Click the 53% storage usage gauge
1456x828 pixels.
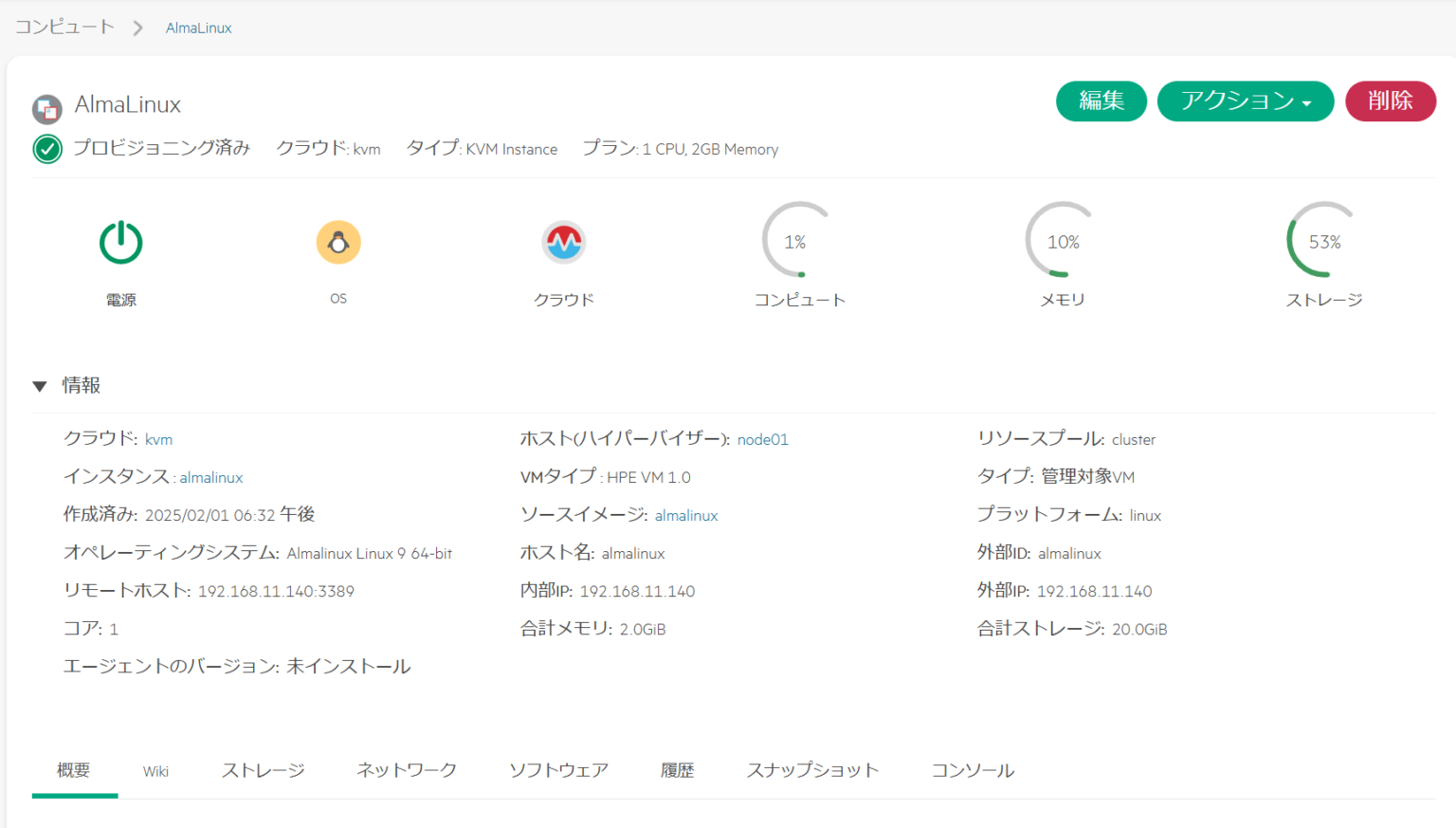(1324, 241)
